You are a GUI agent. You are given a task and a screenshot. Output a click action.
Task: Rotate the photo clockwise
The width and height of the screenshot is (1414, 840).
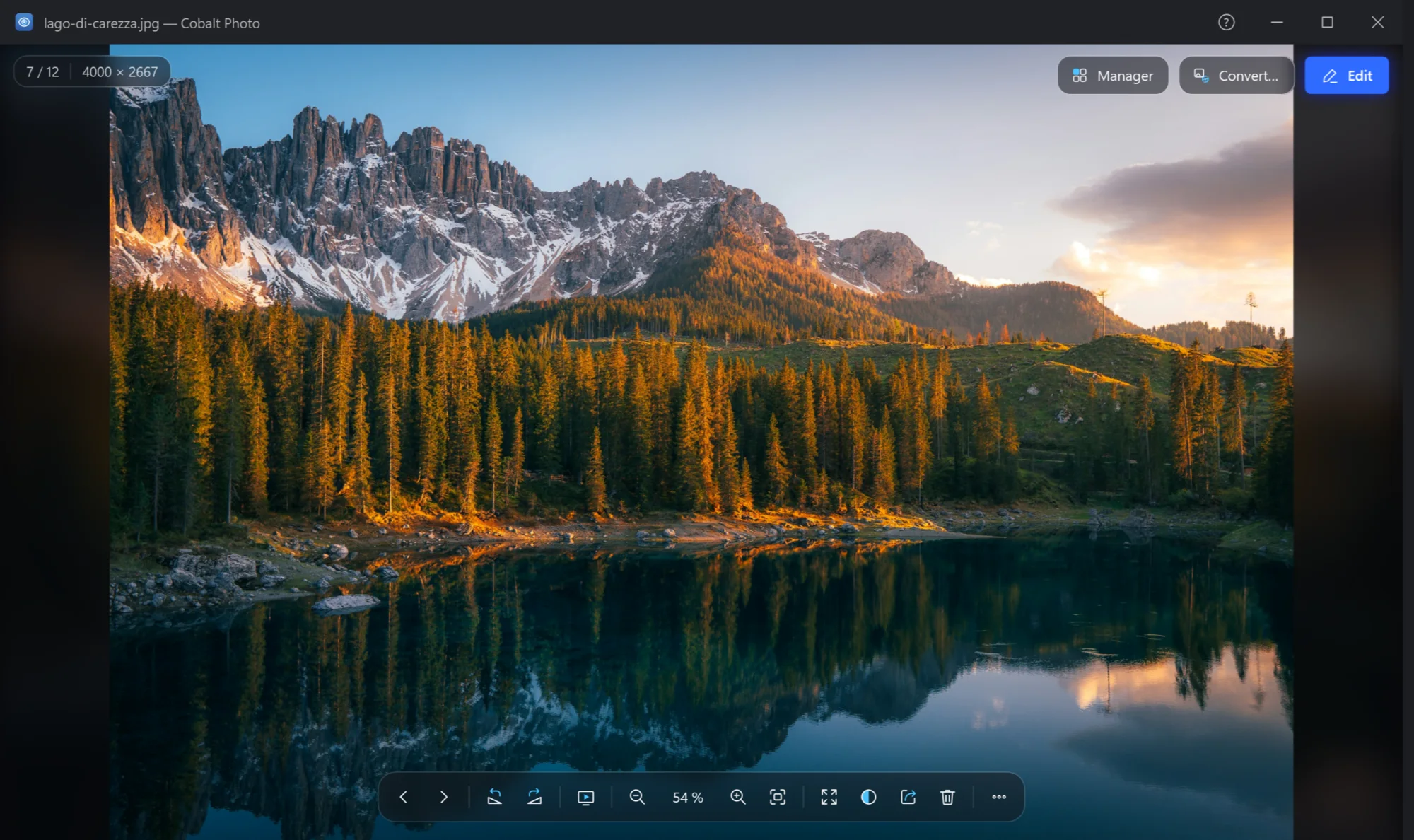point(534,797)
